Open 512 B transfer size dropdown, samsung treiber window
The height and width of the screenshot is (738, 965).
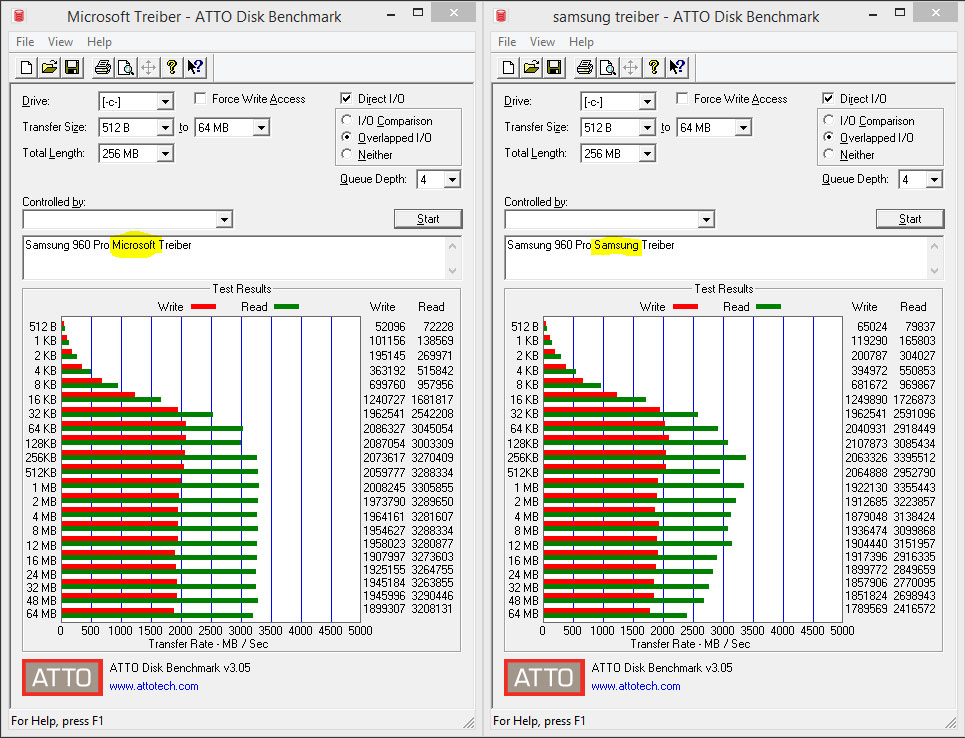647,127
